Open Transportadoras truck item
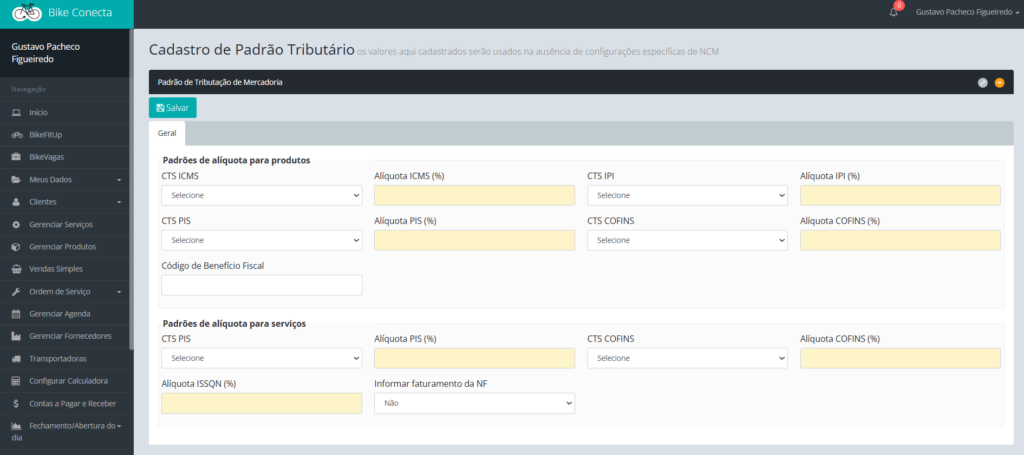Viewport: 1024px width, 455px height. 57,358
